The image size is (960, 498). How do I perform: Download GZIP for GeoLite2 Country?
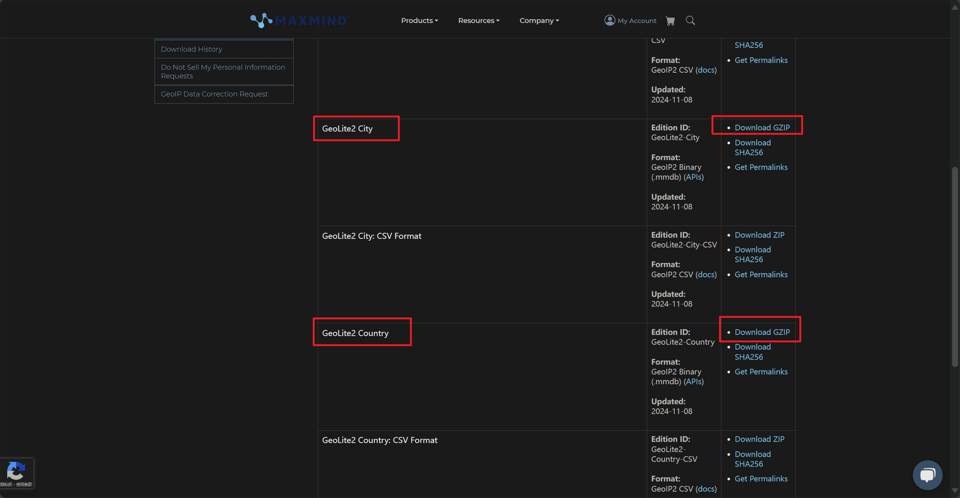point(762,332)
